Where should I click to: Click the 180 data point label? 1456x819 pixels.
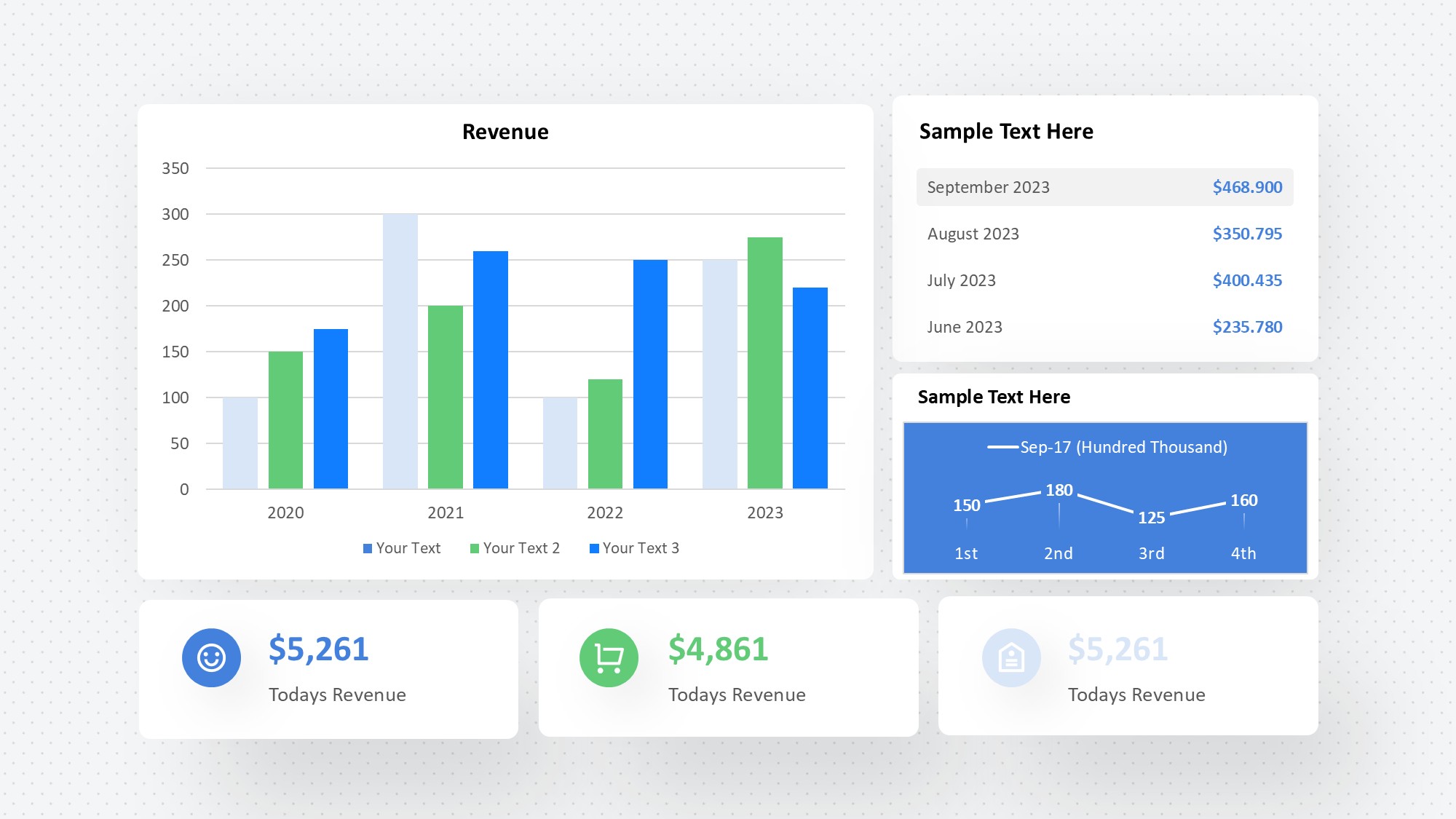[x=1059, y=490]
